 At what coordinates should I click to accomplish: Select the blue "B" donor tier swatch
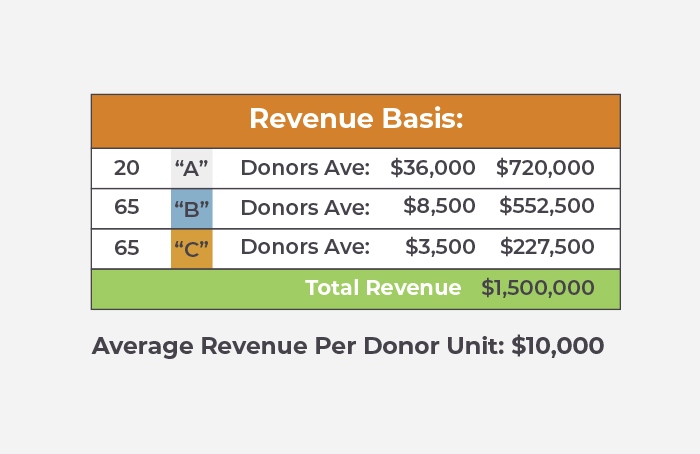(x=191, y=208)
